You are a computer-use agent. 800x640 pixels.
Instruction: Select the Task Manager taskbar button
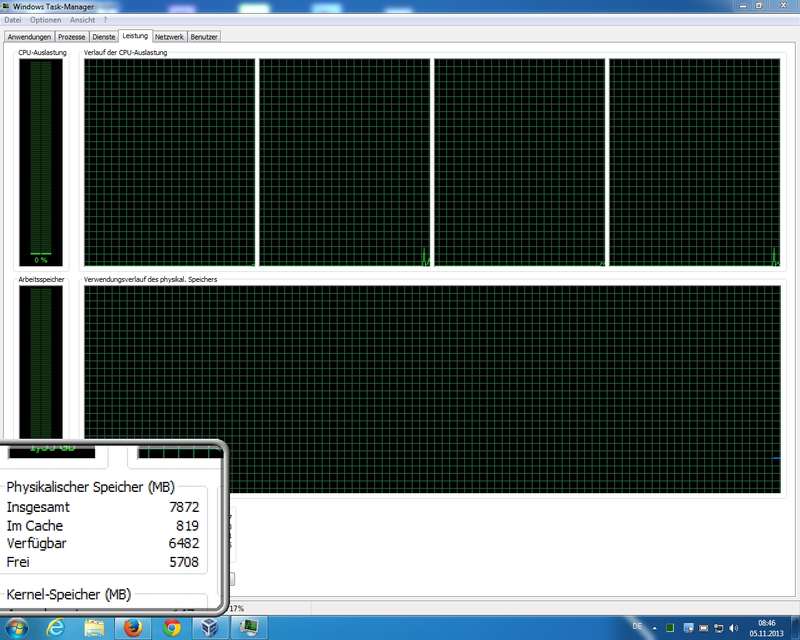[249, 628]
